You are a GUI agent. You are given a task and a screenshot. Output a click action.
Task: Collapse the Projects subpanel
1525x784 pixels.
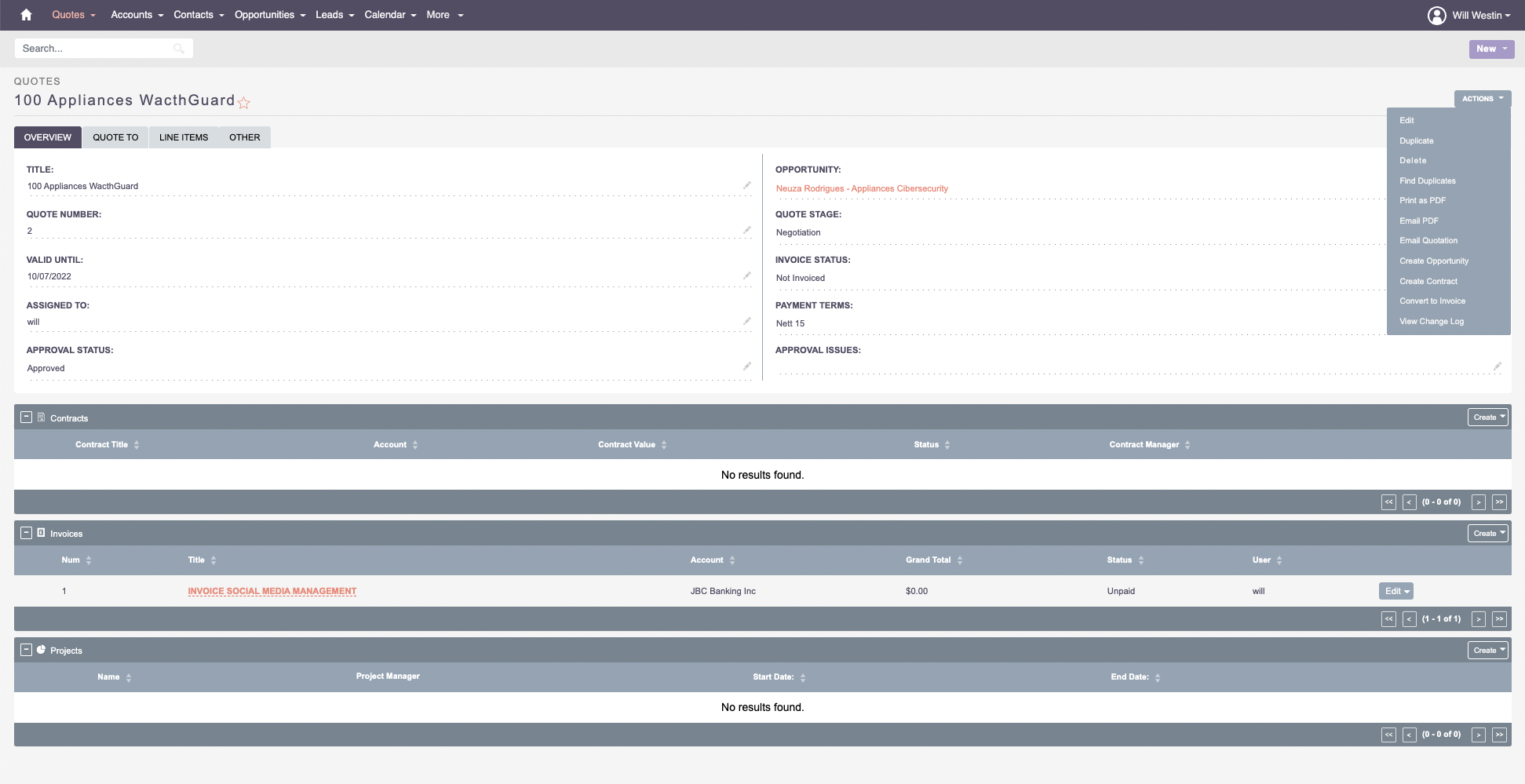click(26, 650)
